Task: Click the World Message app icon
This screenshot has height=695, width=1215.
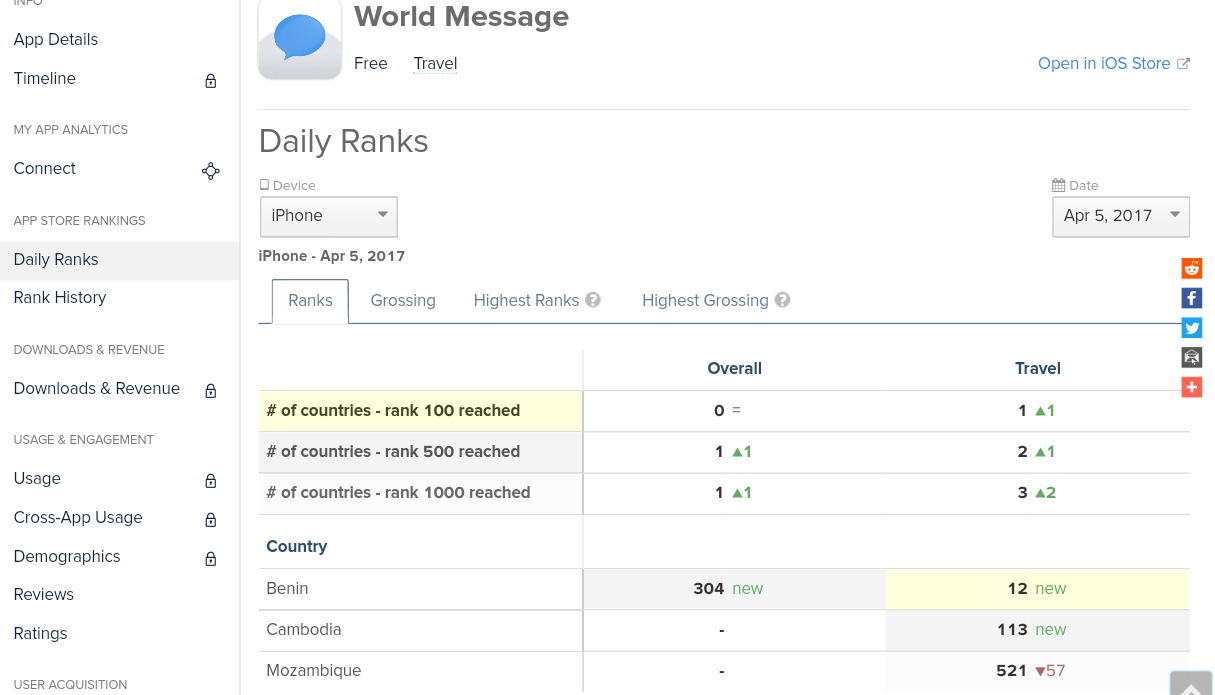Action: coord(299,39)
